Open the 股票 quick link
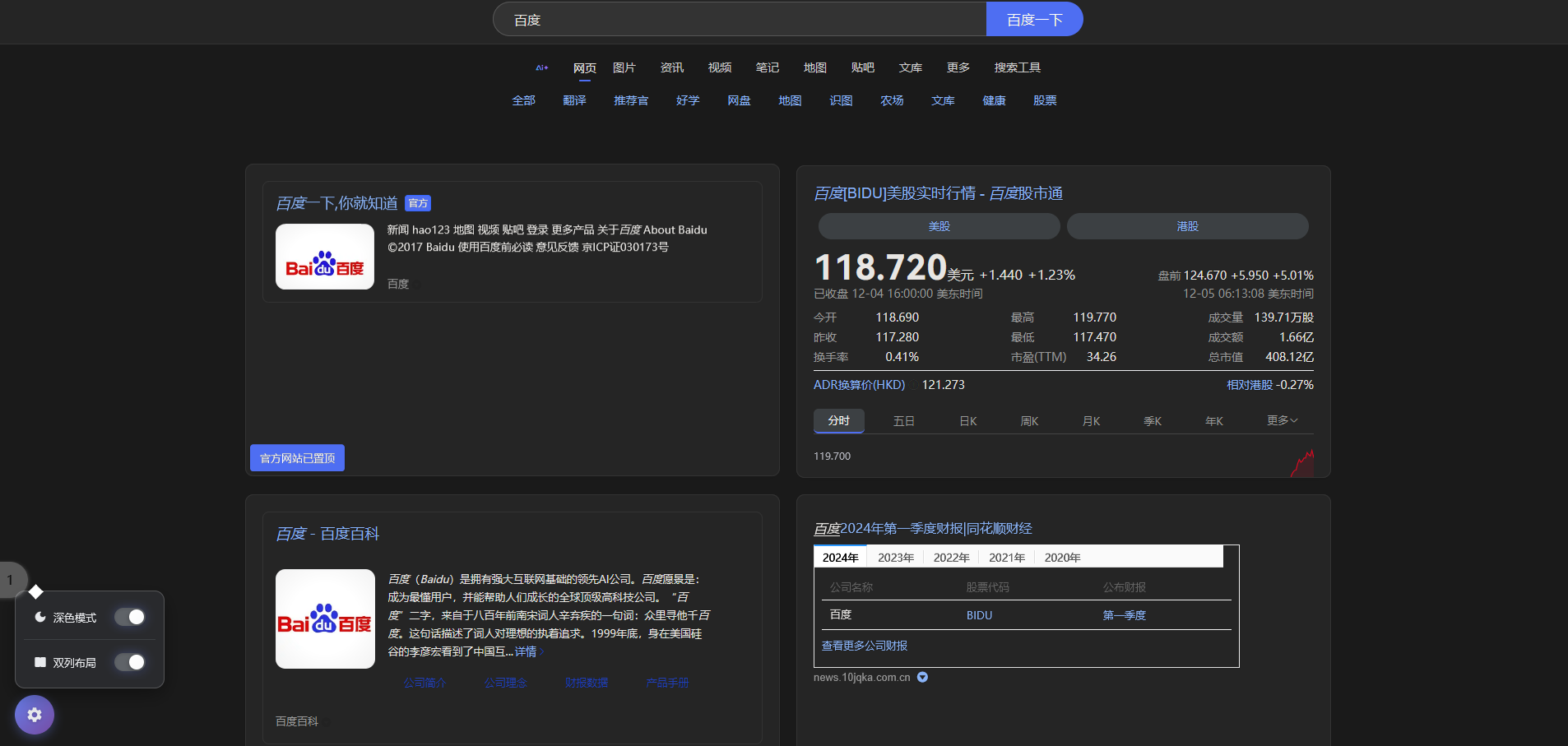Screen dimensions: 1568x746 [x=1045, y=100]
